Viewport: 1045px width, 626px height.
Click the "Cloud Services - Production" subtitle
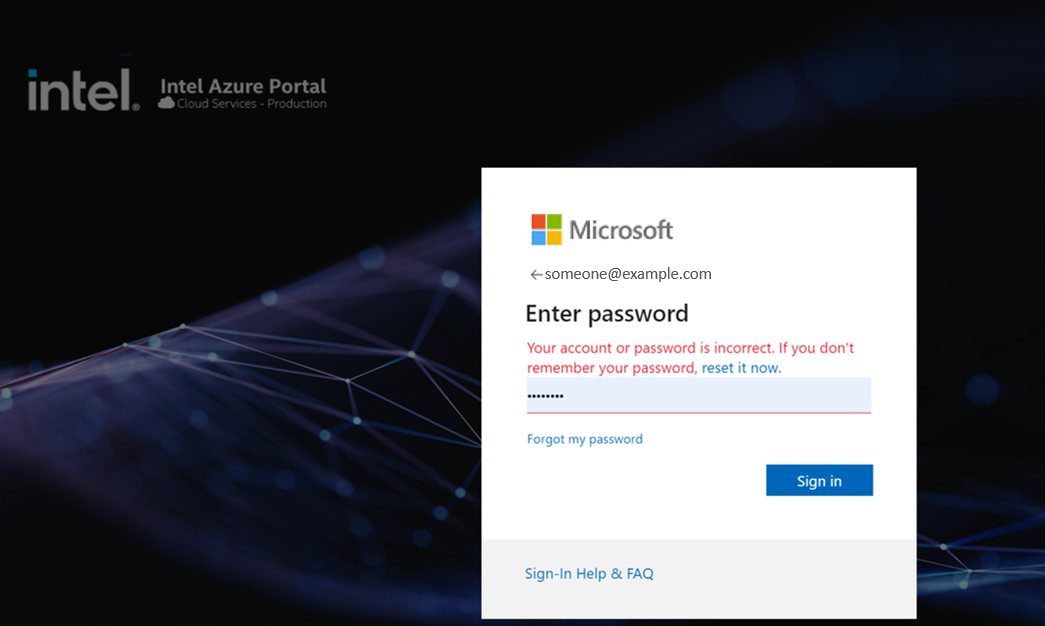[x=252, y=104]
